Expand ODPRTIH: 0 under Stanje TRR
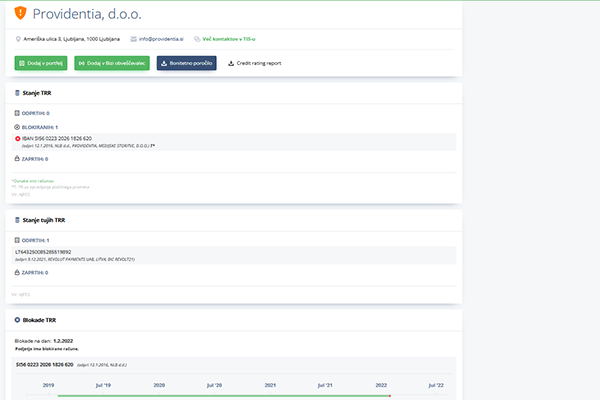Screen dimensions: 600x400 35,113
